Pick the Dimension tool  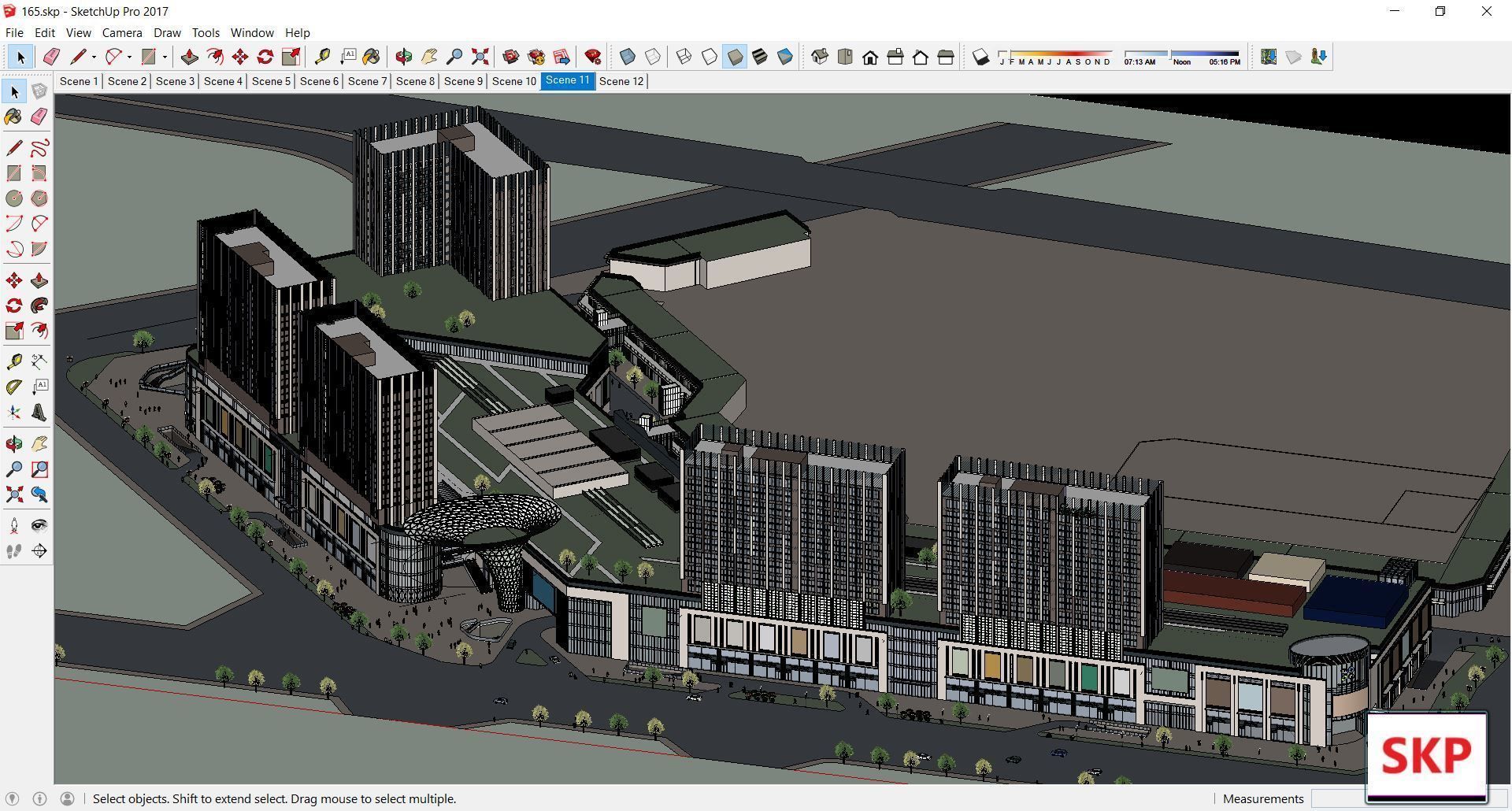[x=39, y=361]
